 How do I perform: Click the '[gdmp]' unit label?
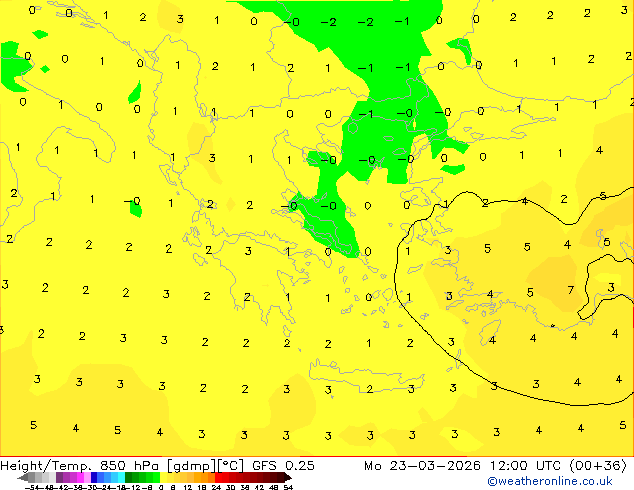click(x=192, y=466)
